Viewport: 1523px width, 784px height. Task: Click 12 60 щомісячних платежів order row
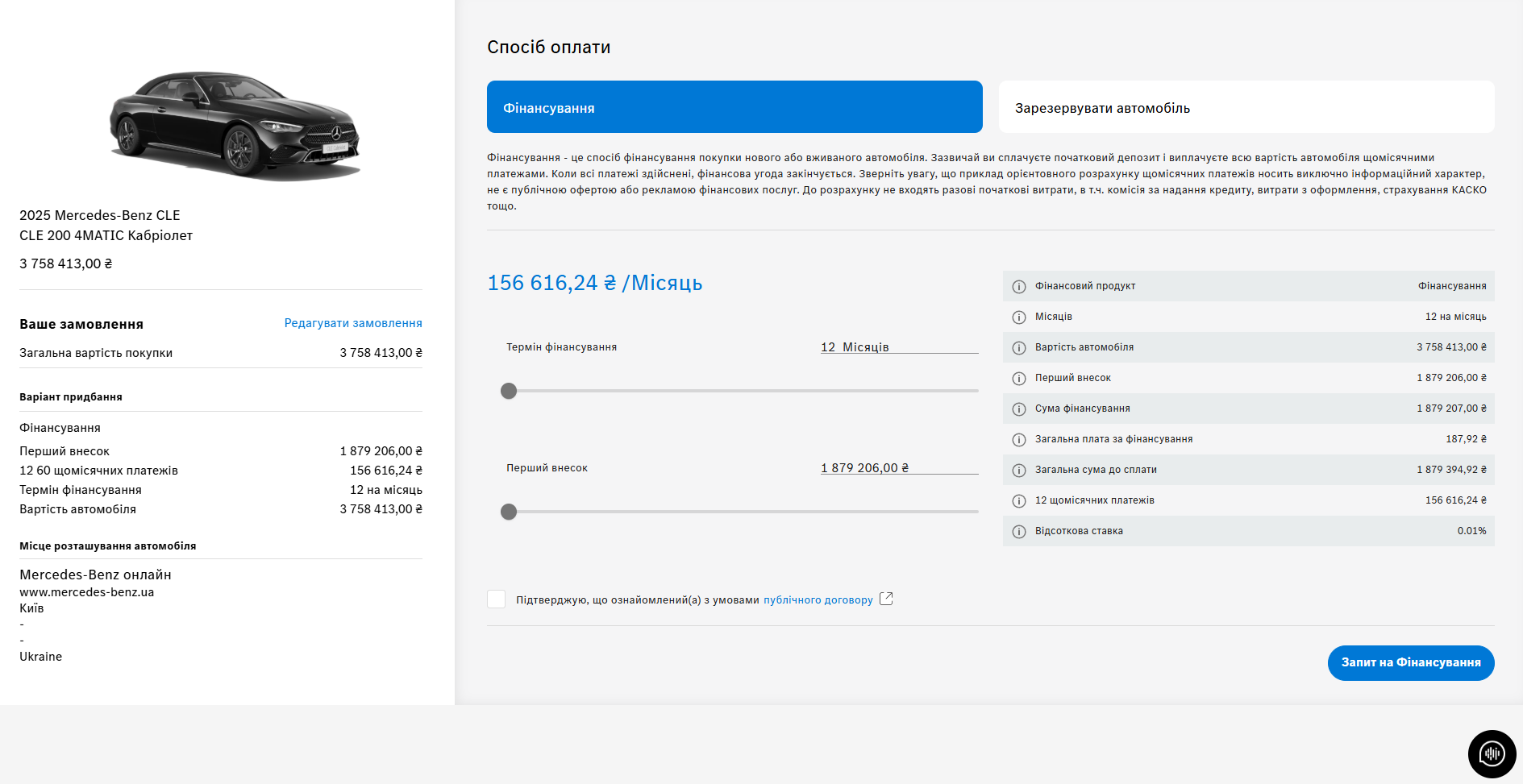tap(221, 471)
